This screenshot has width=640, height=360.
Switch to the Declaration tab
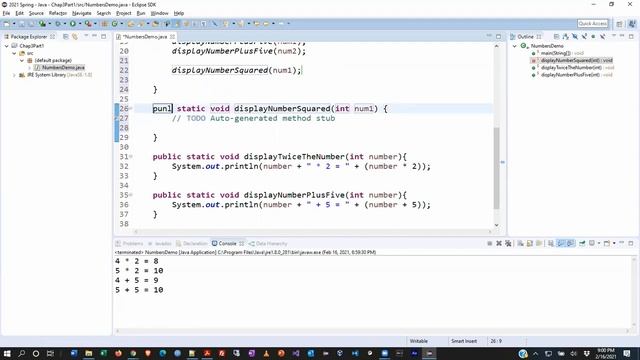(x=192, y=244)
